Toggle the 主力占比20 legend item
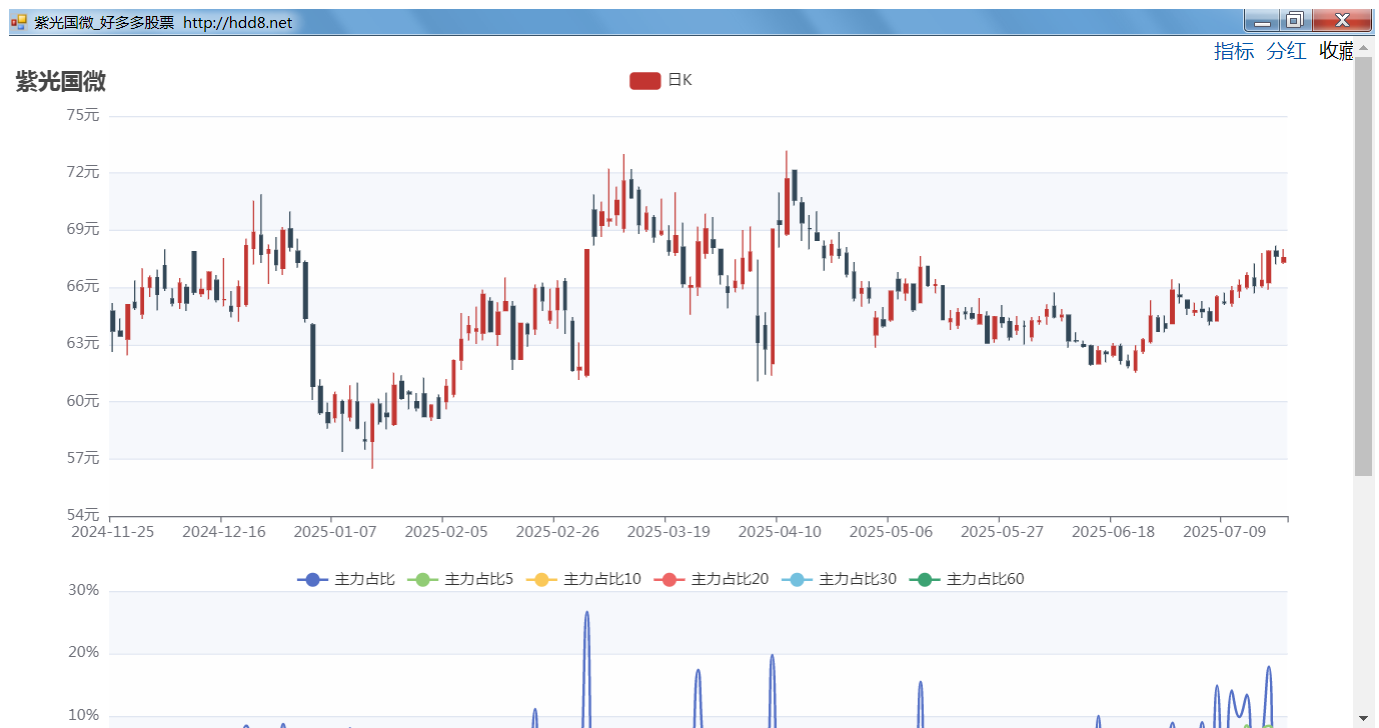Screen dimensions: 1379x728 pos(712,579)
